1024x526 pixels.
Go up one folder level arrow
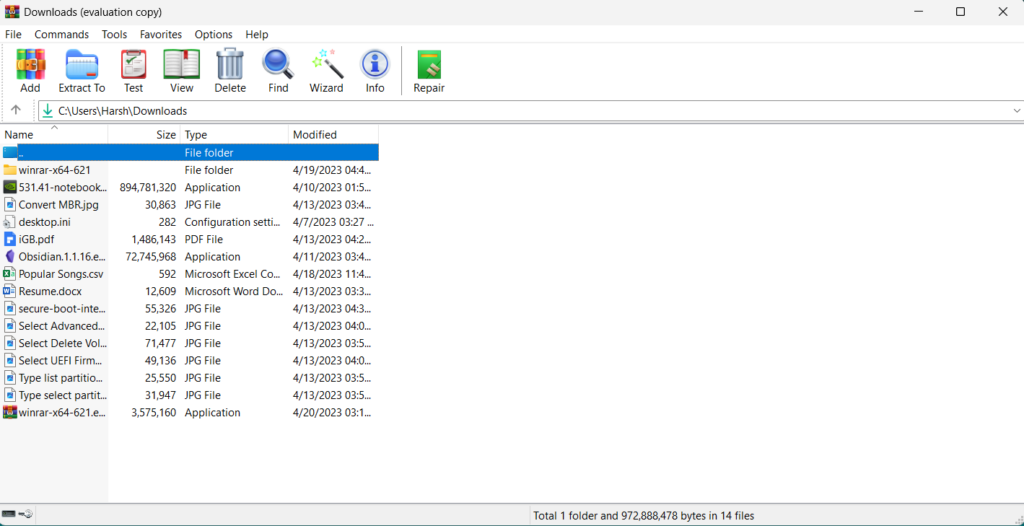(x=16, y=111)
